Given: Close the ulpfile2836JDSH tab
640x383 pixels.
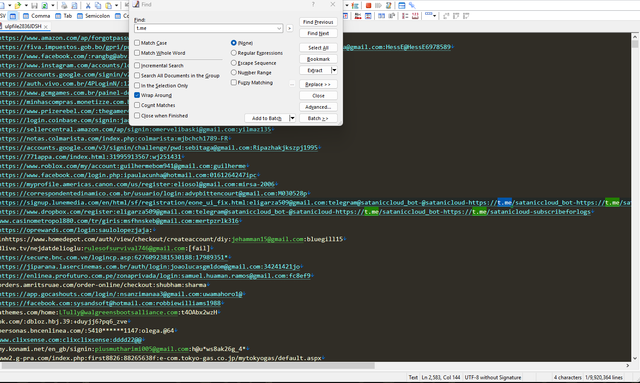Looking at the screenshot, I should [x=46, y=27].
